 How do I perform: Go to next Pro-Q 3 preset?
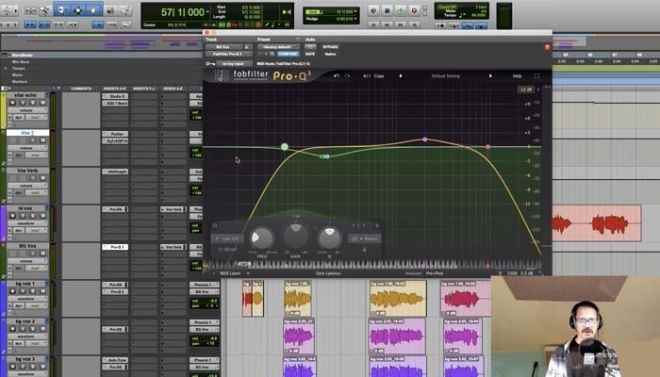(490, 76)
